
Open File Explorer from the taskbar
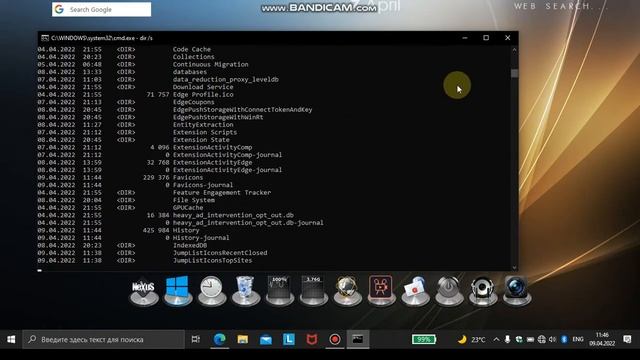point(243,339)
